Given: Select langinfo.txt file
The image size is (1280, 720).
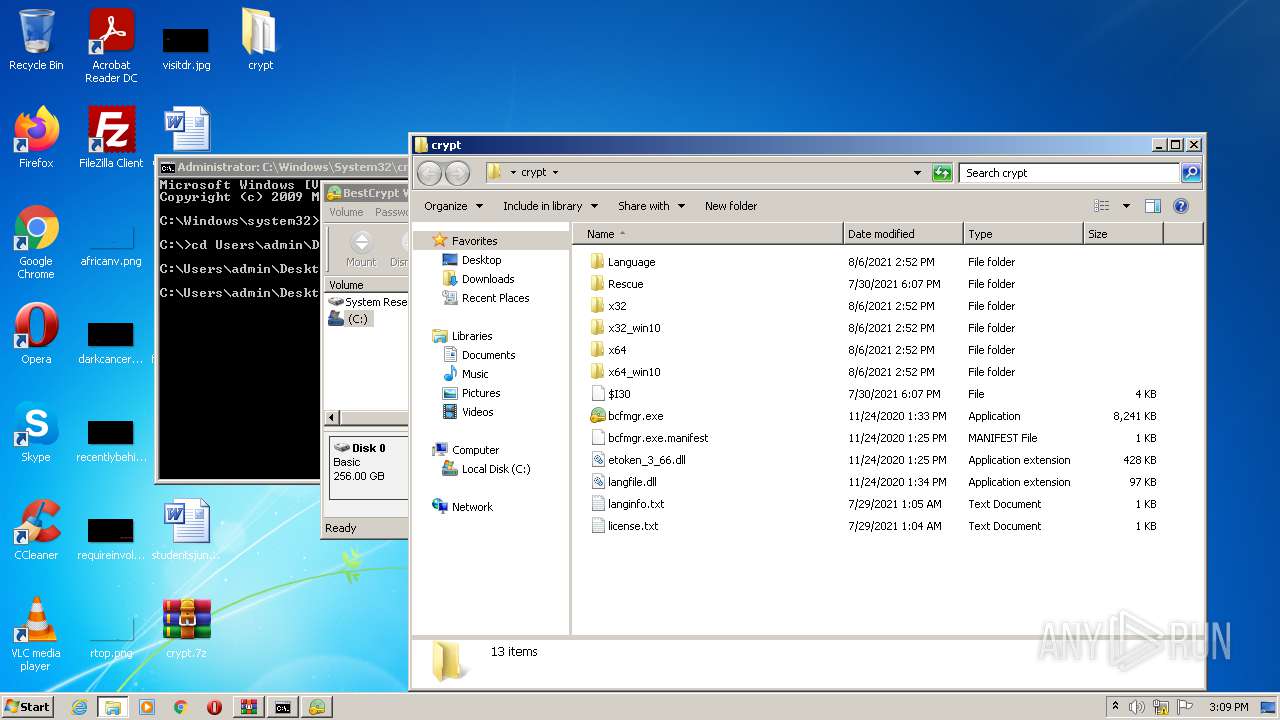Looking at the screenshot, I should pyautogui.click(x=636, y=504).
